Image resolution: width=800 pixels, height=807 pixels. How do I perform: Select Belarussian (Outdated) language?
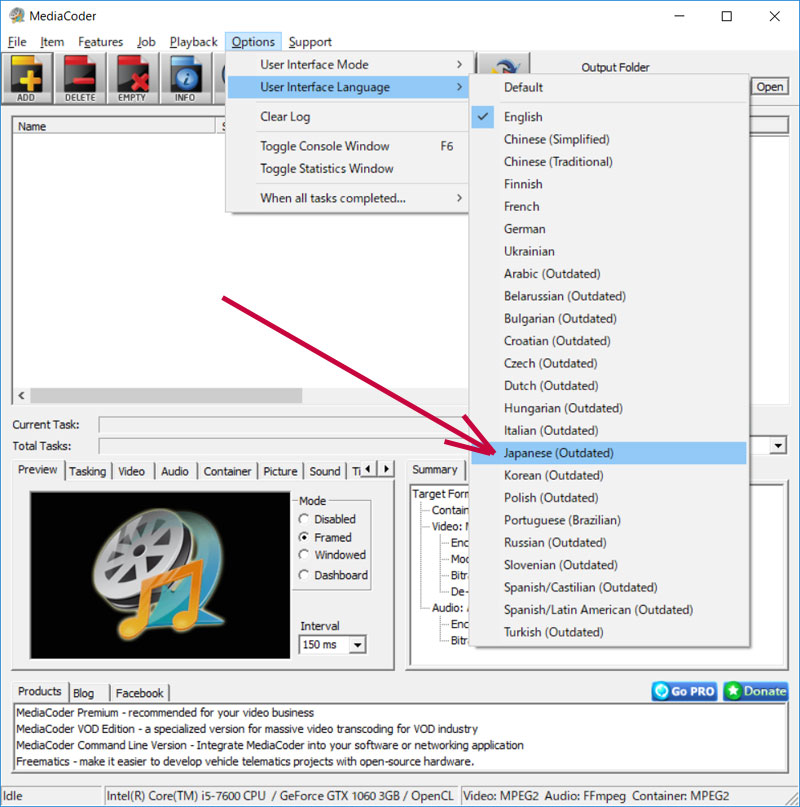tap(608, 296)
